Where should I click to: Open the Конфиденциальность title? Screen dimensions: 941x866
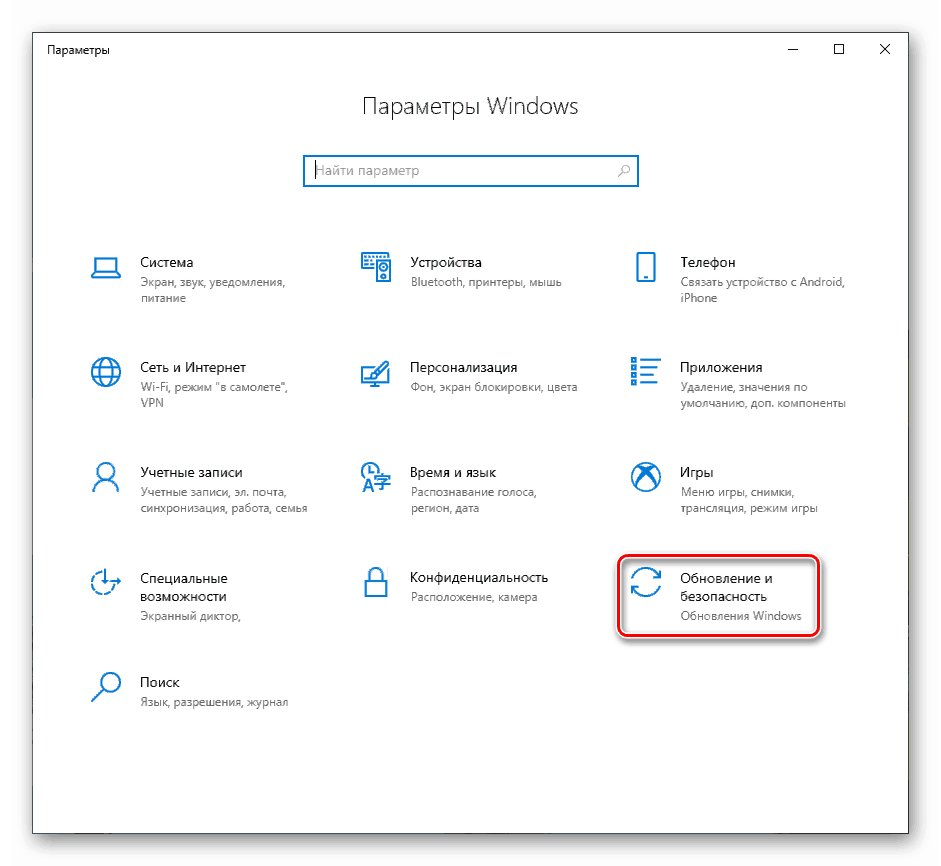(x=479, y=577)
